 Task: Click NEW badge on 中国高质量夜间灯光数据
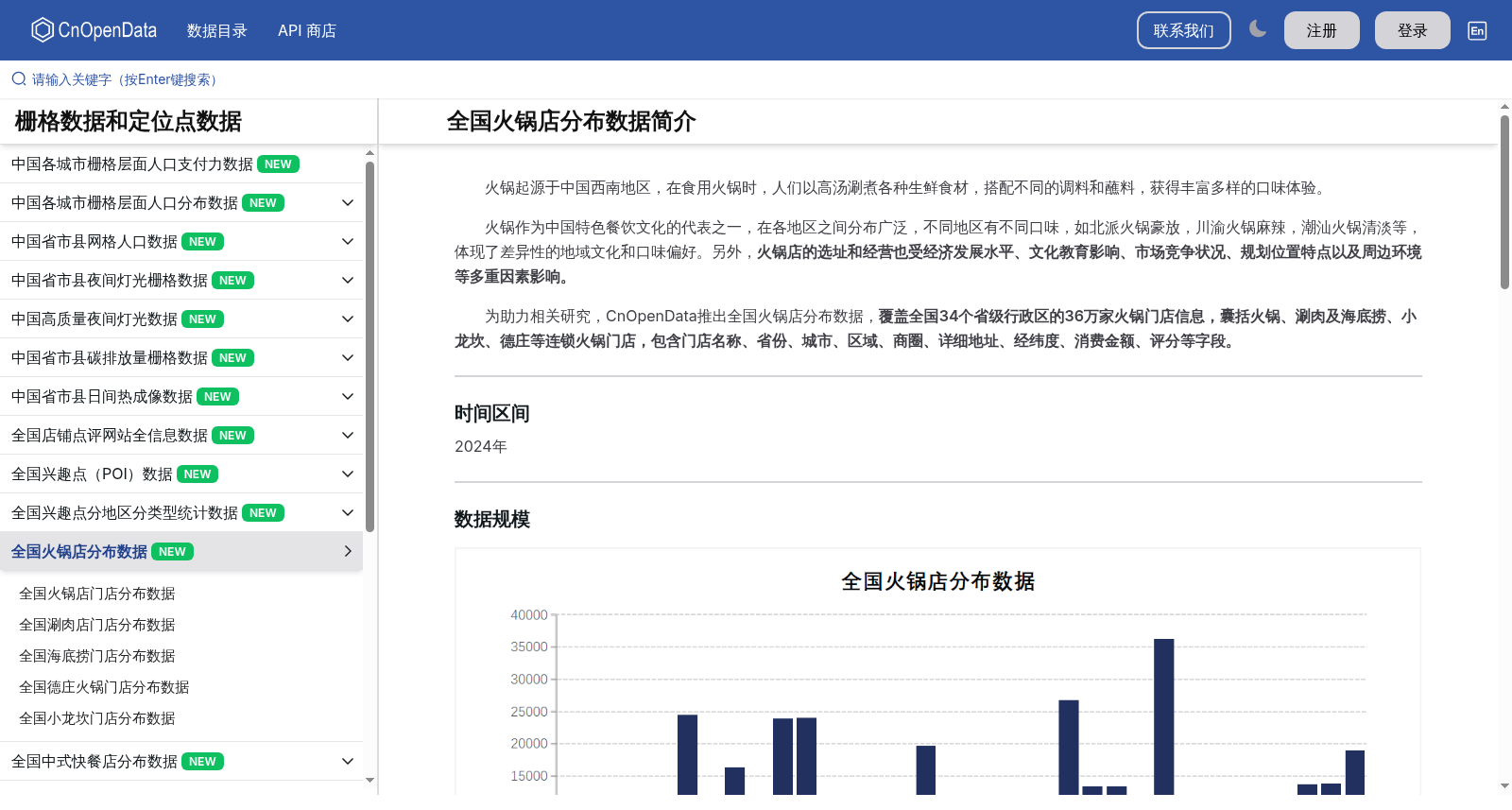[x=202, y=319]
